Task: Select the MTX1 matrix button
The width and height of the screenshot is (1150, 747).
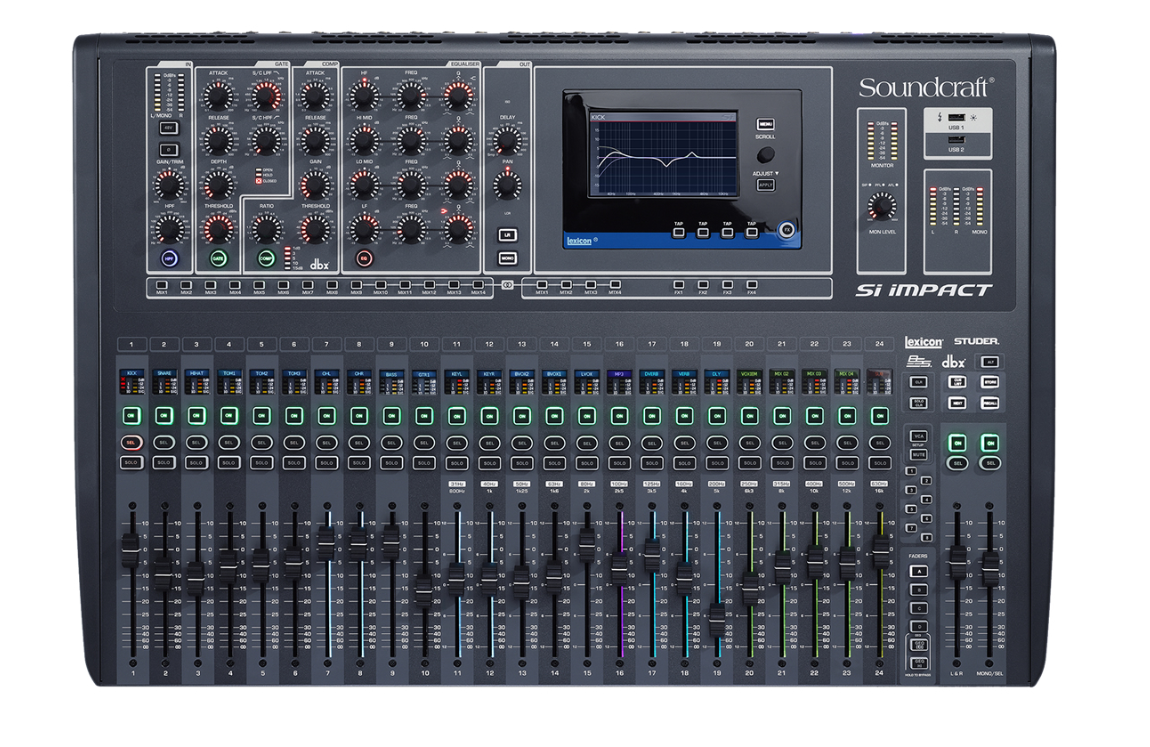Action: (541, 284)
